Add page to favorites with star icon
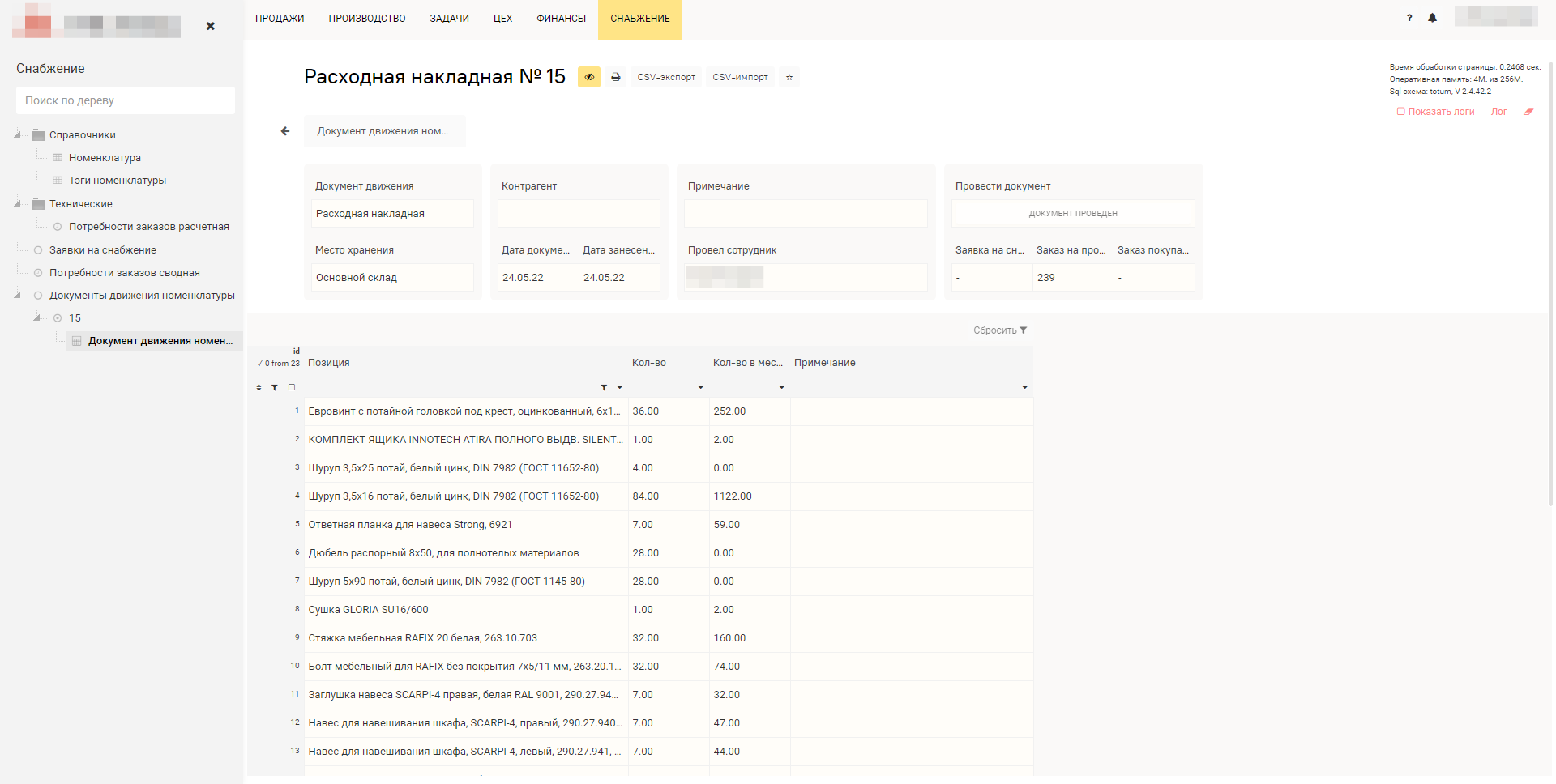 pos(789,77)
